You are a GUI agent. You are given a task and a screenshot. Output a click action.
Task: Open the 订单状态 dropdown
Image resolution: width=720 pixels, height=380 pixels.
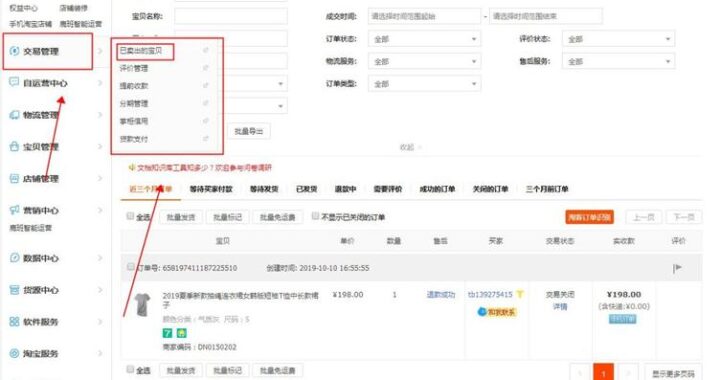(x=424, y=39)
